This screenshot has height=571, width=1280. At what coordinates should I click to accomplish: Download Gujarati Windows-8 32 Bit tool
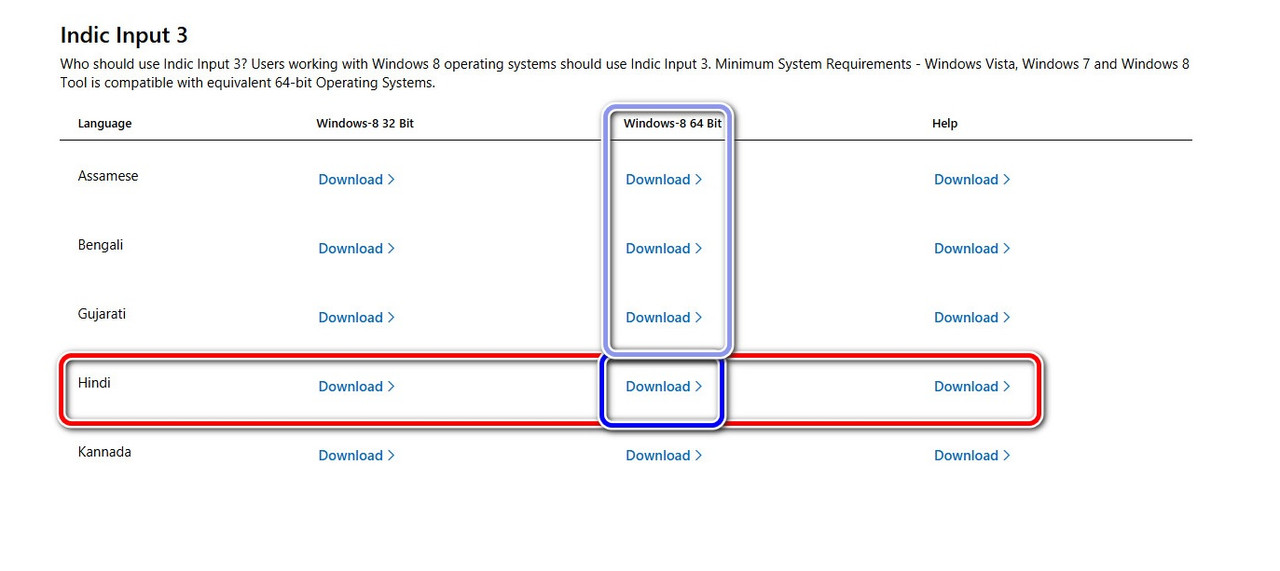357,318
